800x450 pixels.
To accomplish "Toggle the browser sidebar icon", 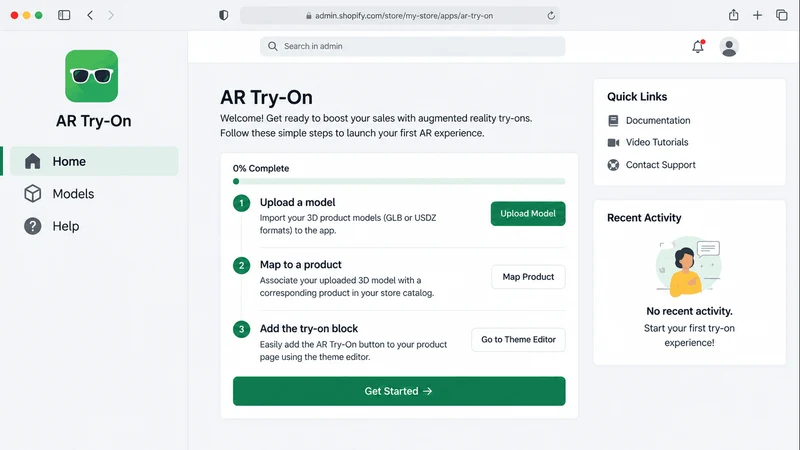I will [x=64, y=15].
